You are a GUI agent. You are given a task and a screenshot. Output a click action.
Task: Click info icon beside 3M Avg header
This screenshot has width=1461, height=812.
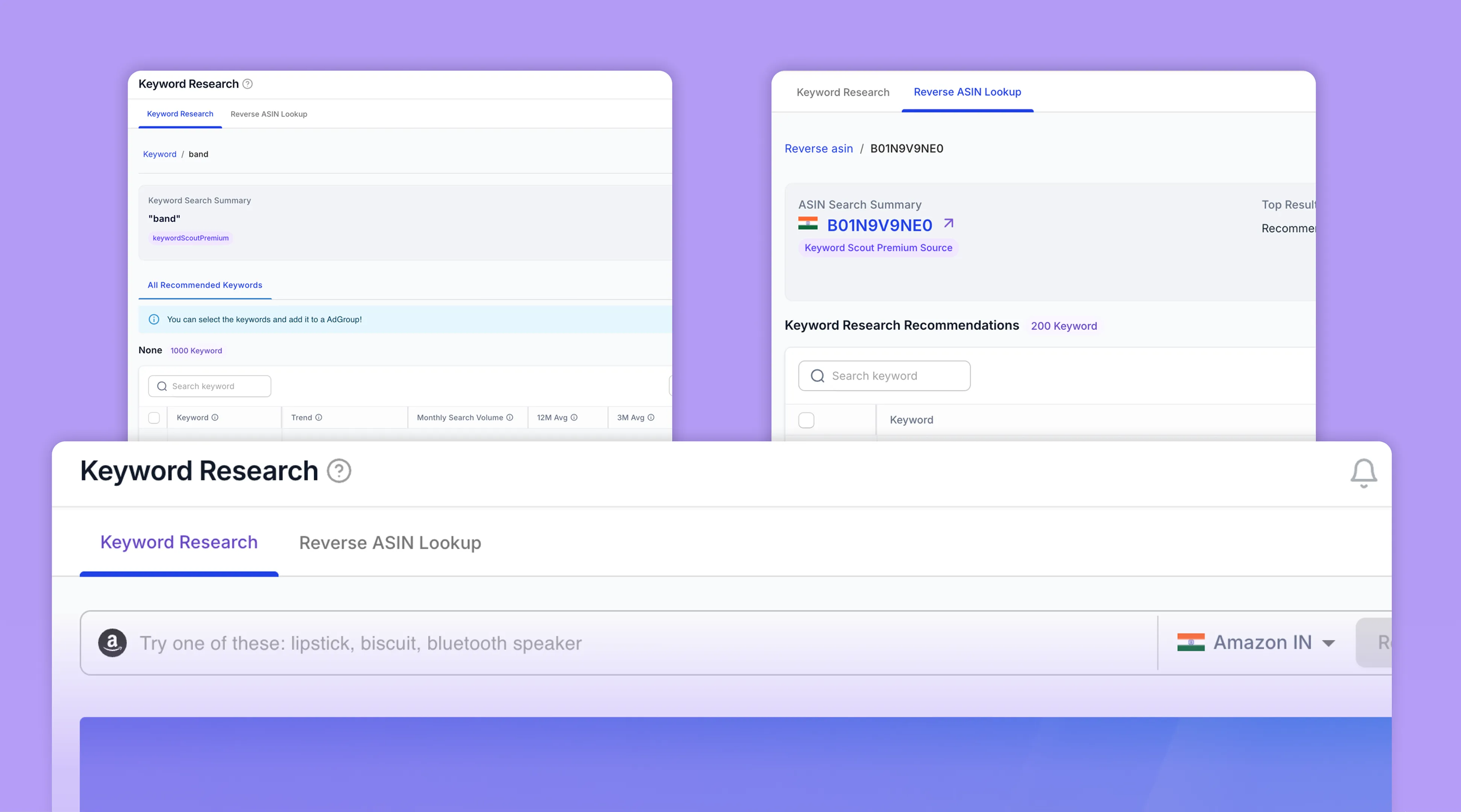[x=651, y=417]
